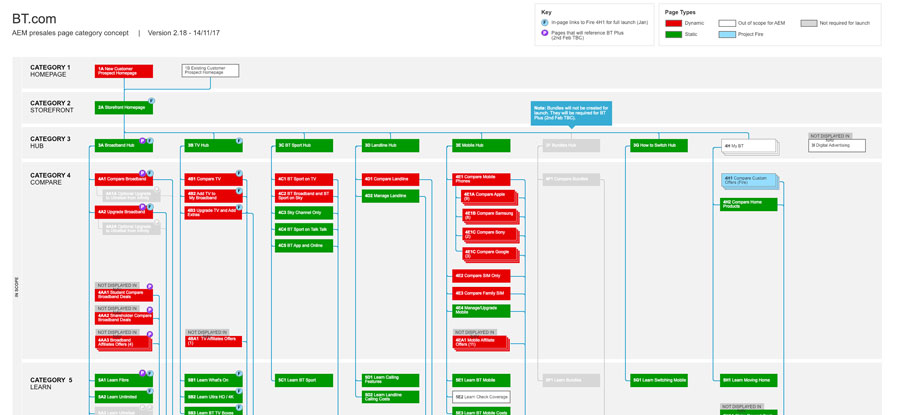Open the 3E Mobile Hub node
900x415 pixels.
[481, 146]
